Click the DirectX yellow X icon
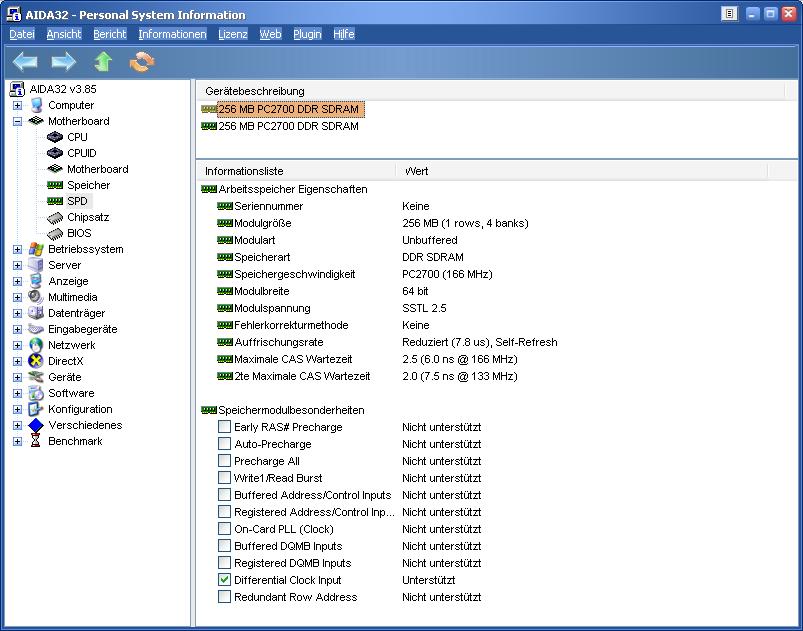The image size is (803, 631). click(x=36, y=361)
